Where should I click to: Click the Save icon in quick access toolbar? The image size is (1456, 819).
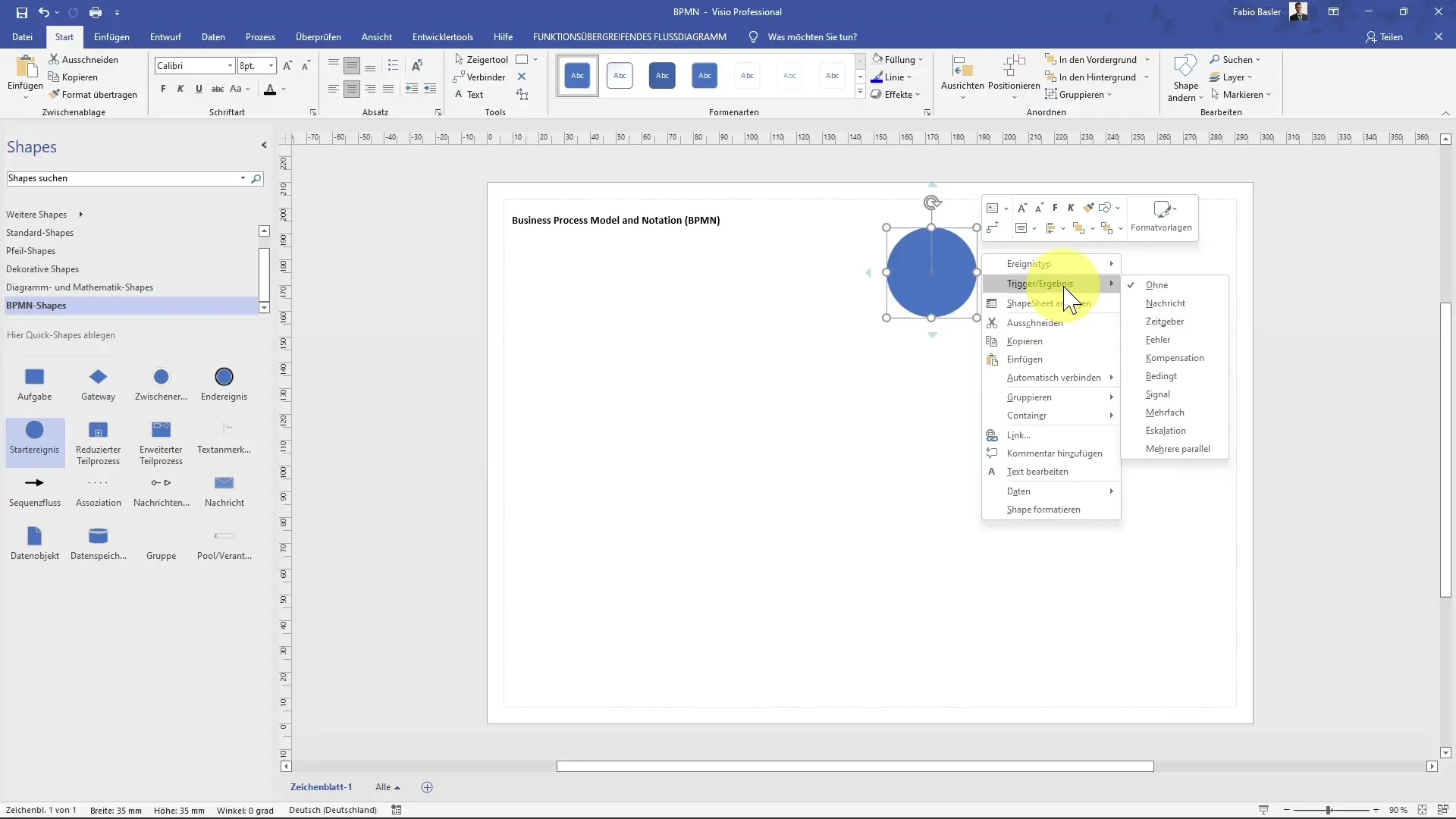pyautogui.click(x=21, y=12)
